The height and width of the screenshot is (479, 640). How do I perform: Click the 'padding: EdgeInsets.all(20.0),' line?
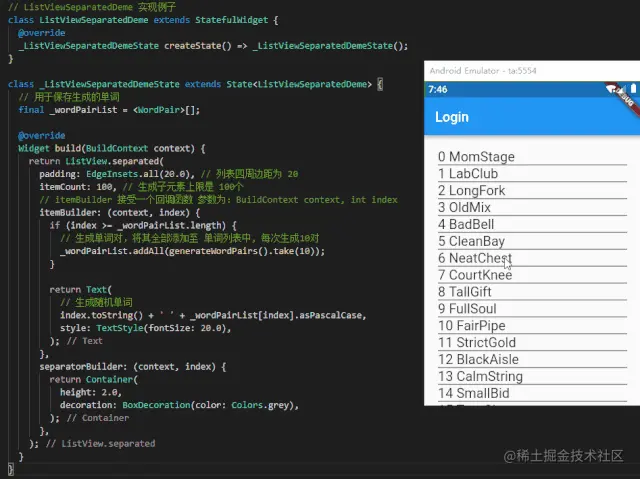[117, 174]
